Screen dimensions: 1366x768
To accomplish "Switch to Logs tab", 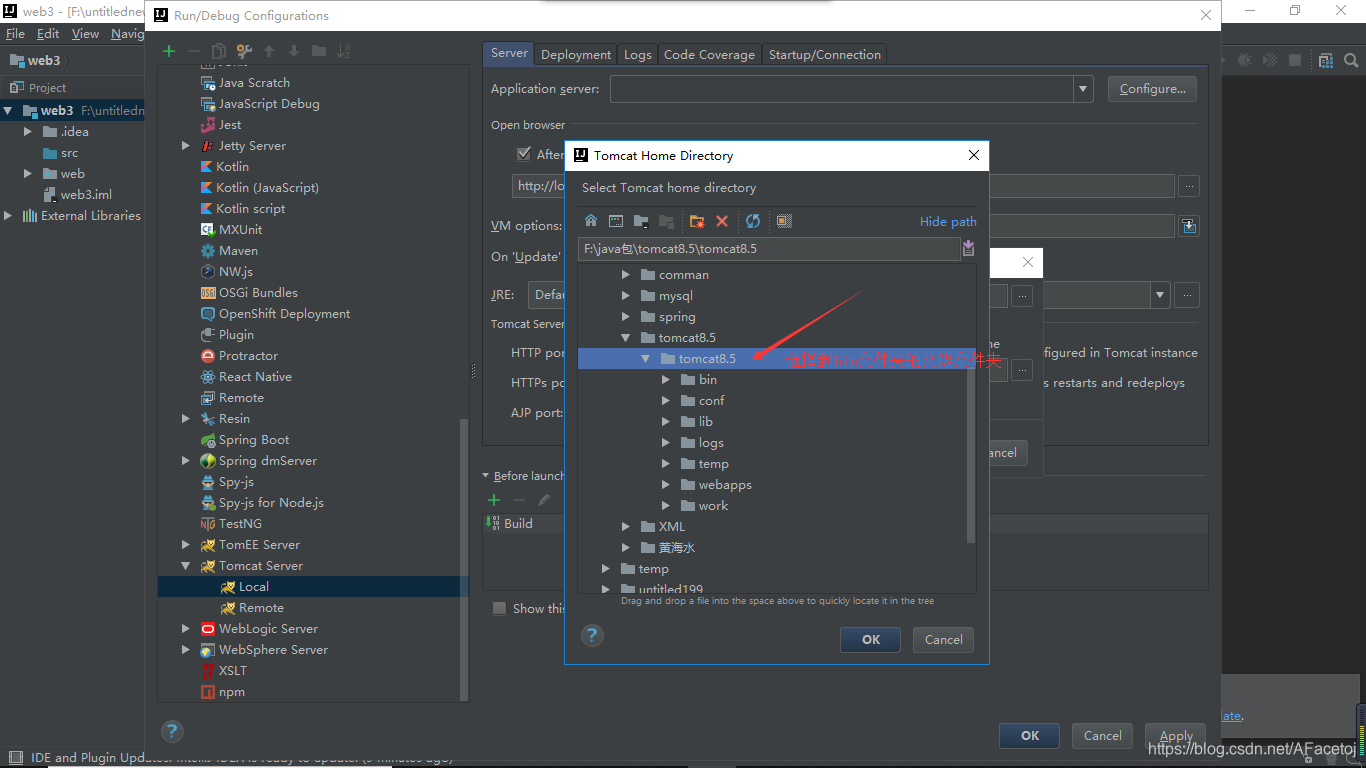I will 638,55.
